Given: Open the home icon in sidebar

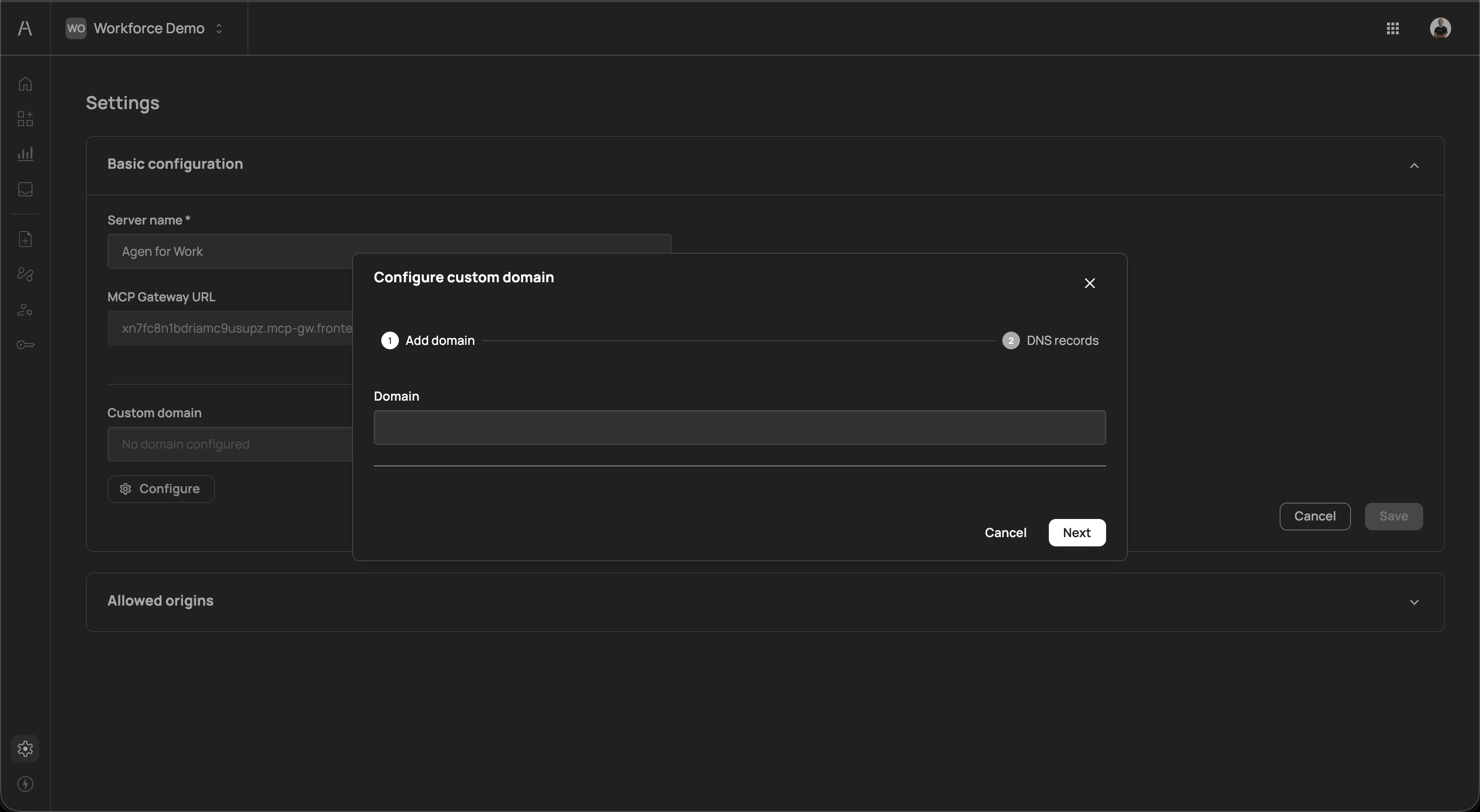Looking at the screenshot, I should tap(25, 84).
